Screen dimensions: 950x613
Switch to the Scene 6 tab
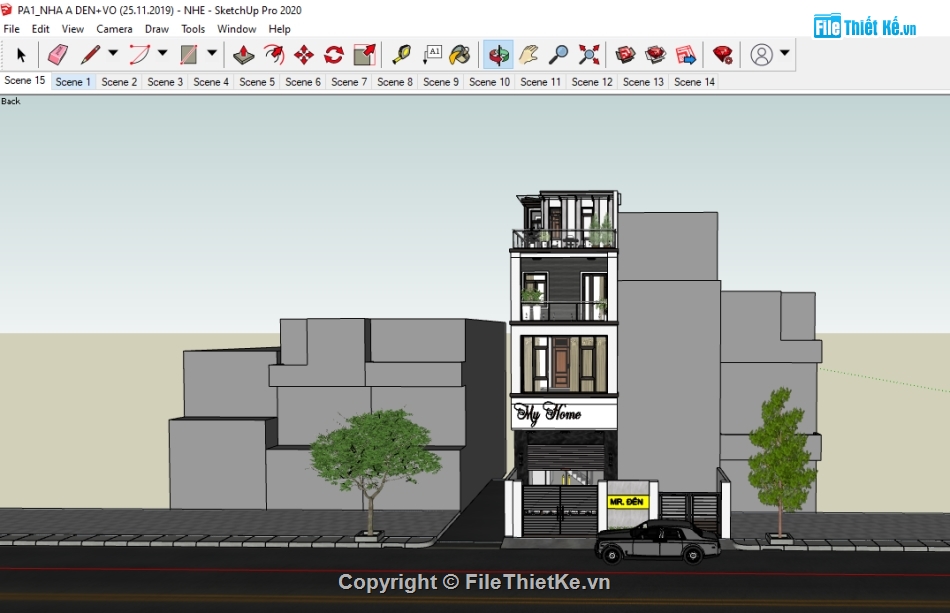[303, 82]
